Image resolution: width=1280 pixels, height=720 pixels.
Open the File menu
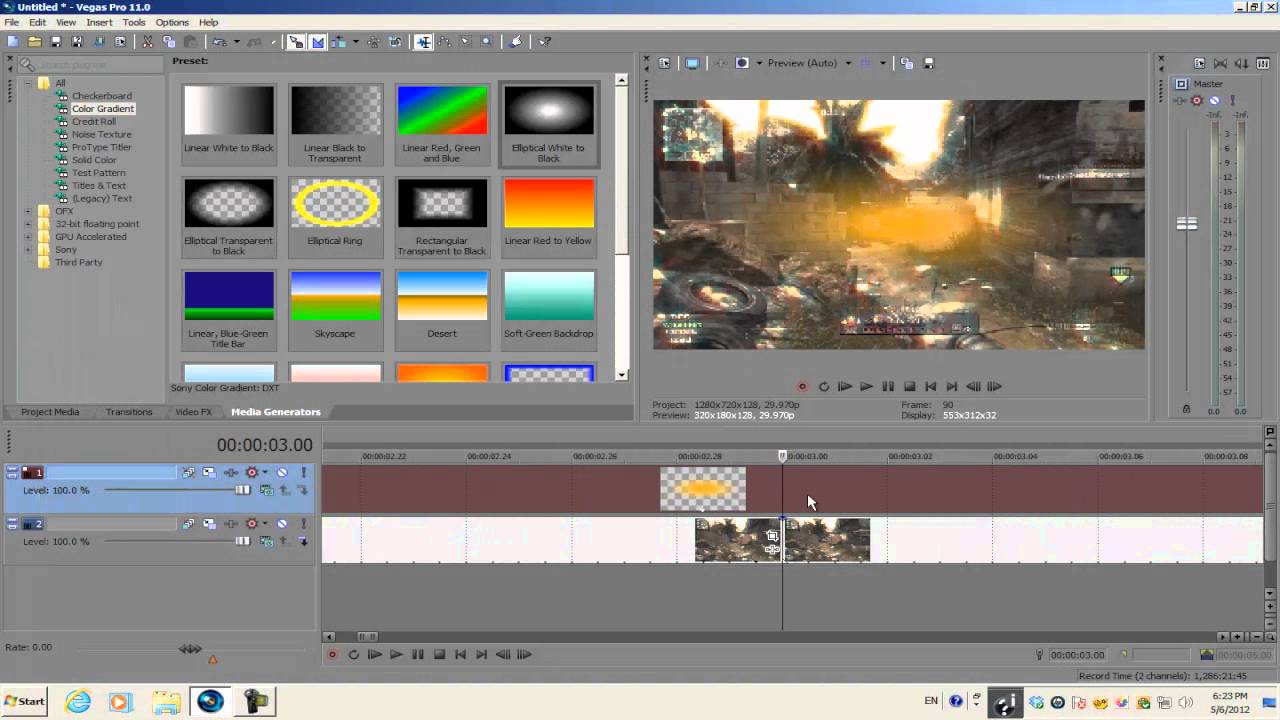11,22
